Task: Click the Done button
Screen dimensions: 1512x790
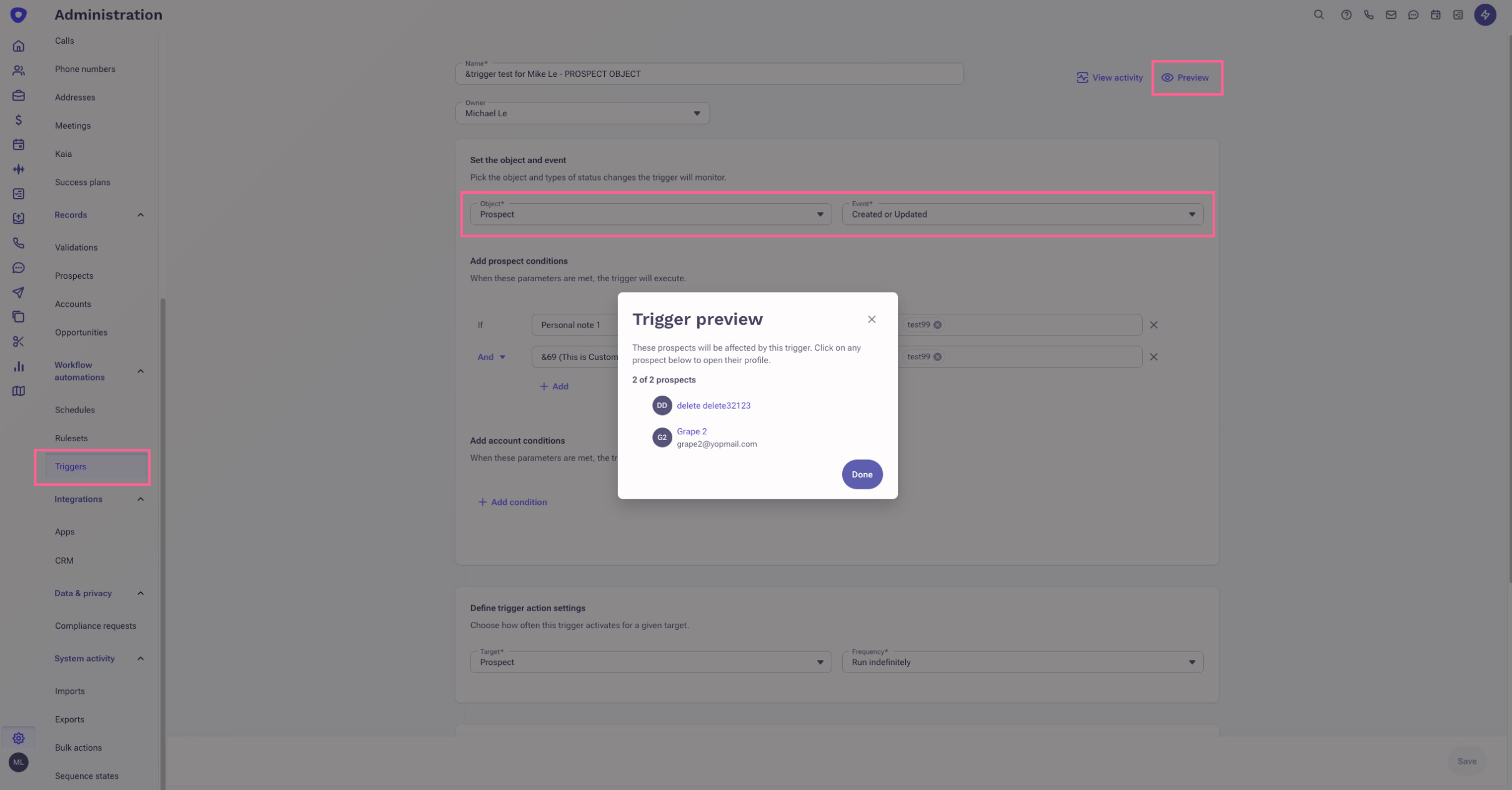Action: tap(862, 474)
